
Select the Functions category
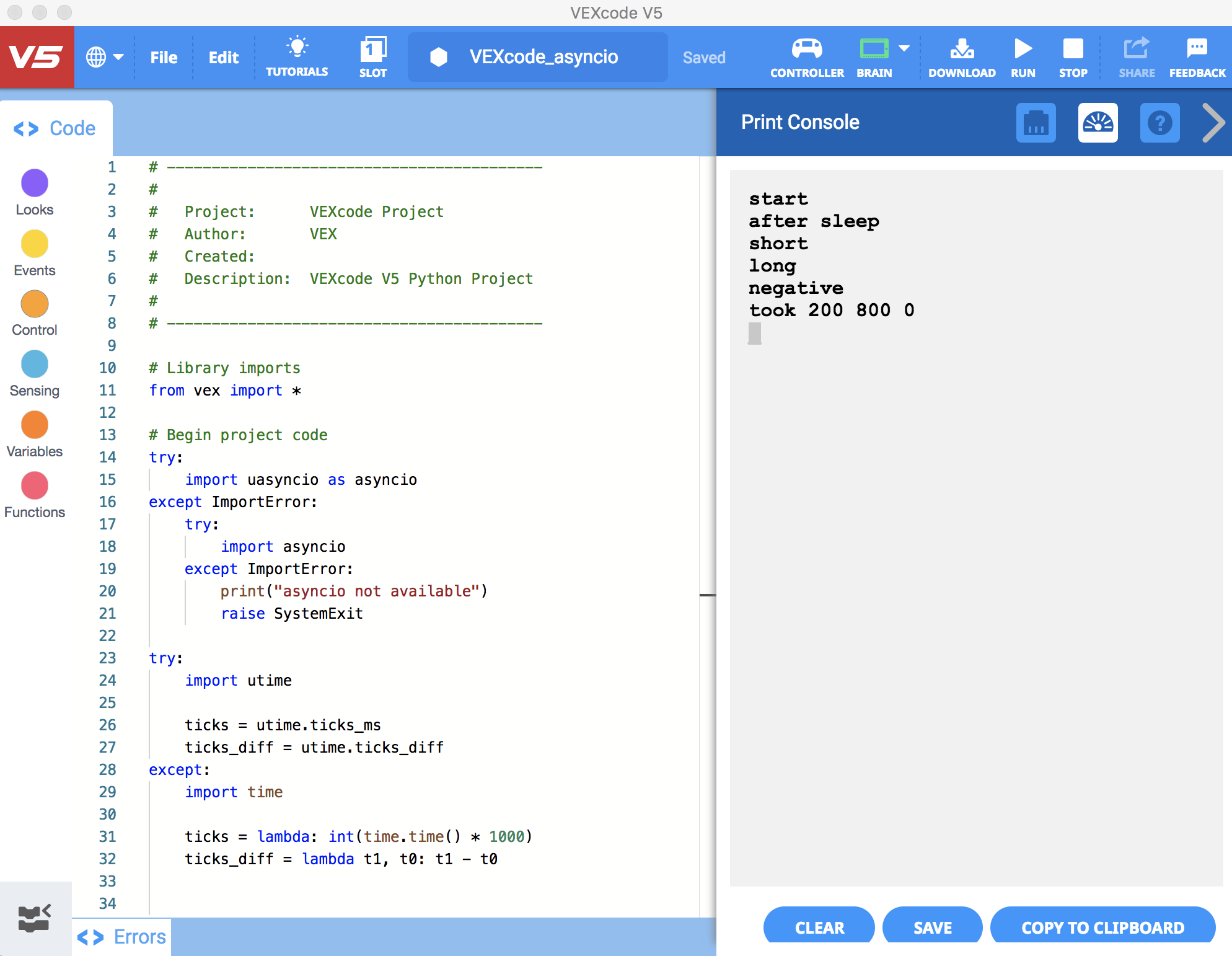pos(35,495)
